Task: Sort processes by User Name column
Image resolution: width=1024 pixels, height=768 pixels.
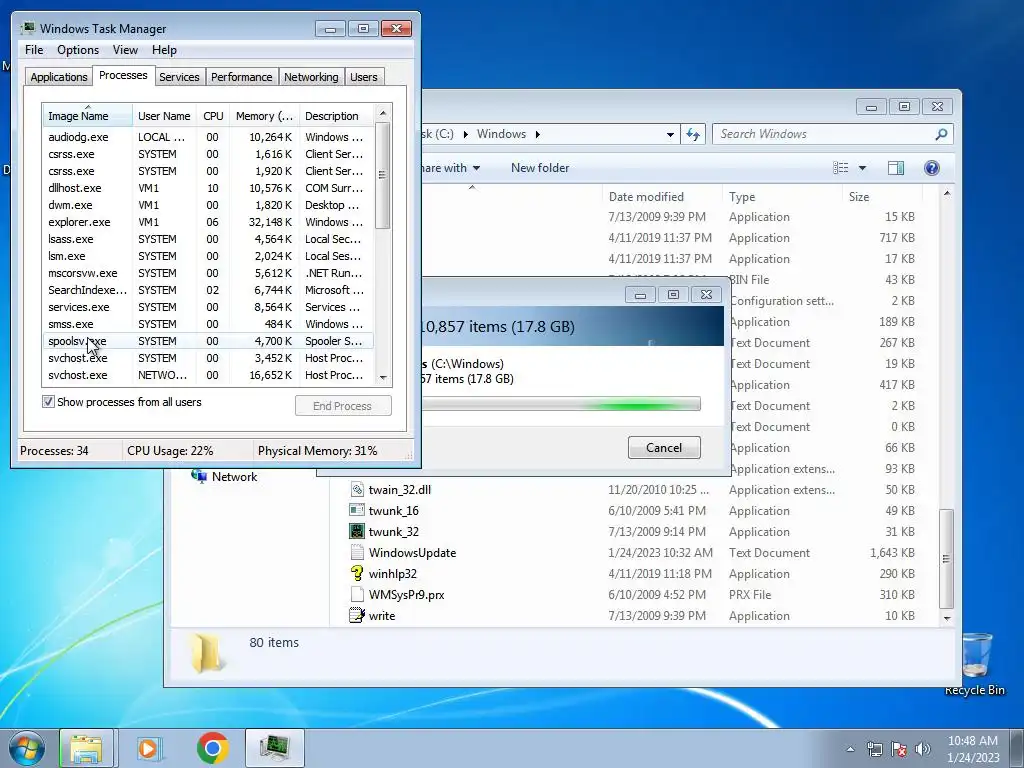Action: click(x=165, y=116)
